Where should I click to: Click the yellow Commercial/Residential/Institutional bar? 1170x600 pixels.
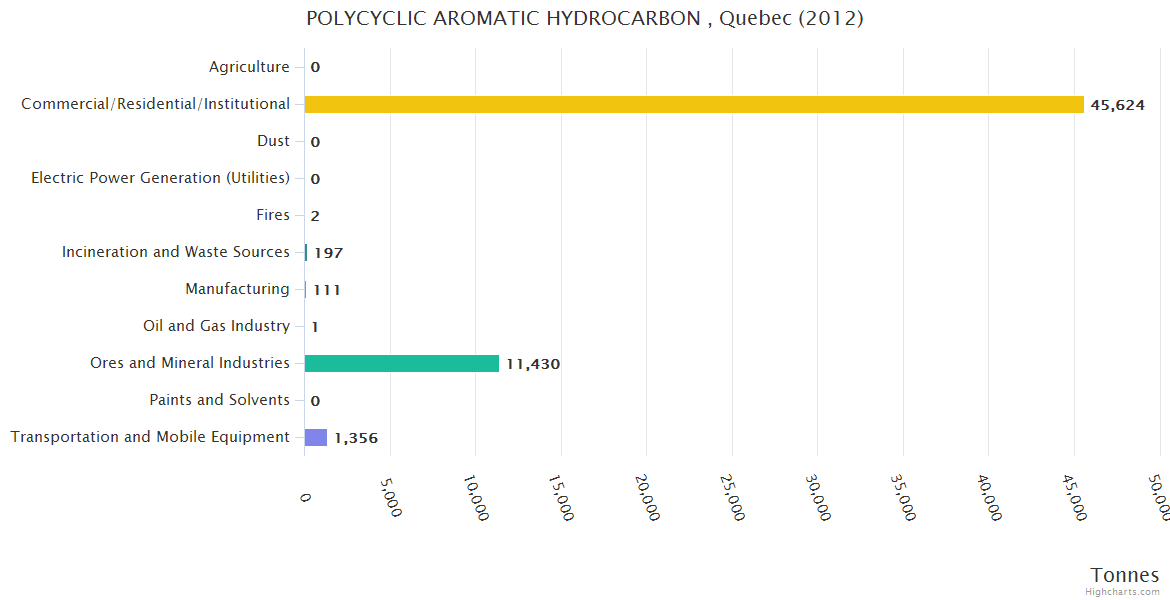click(x=694, y=104)
